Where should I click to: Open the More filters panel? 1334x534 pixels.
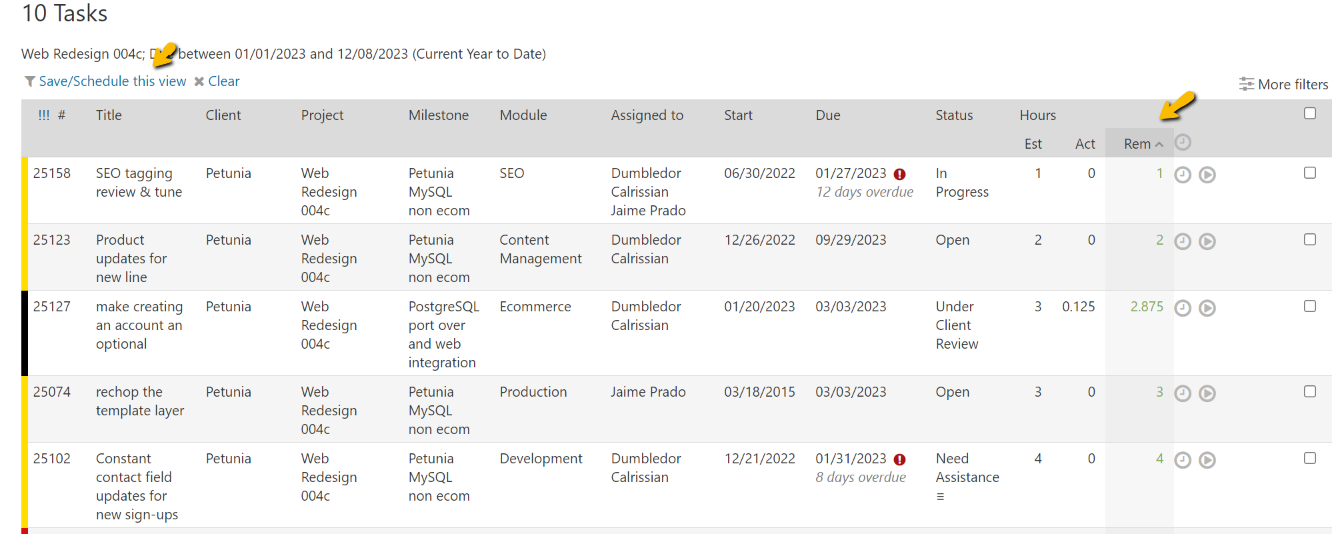[1283, 84]
